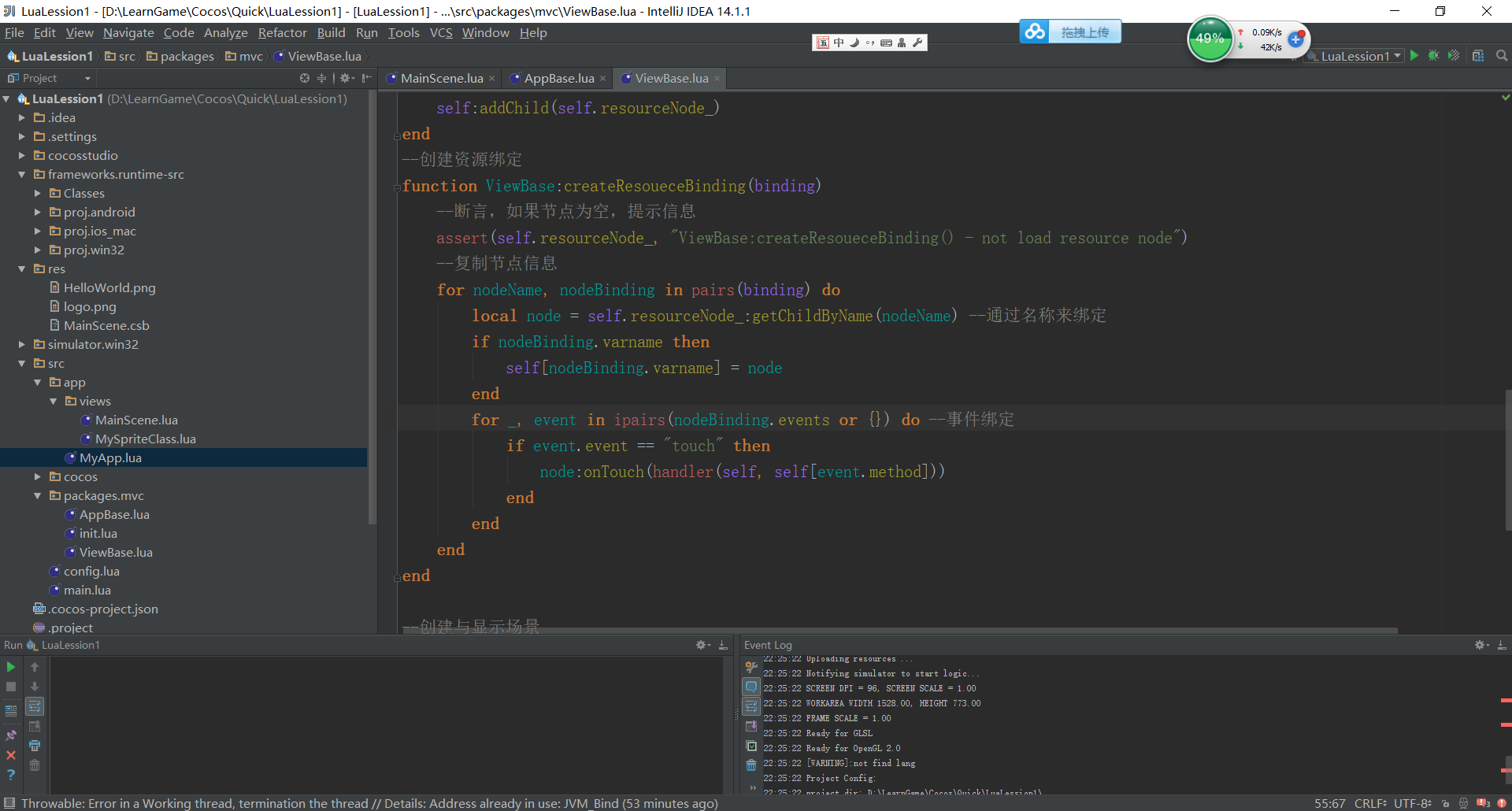This screenshot has height=811, width=1512.
Task: Click the 49% memory usage ball
Action: (x=1210, y=39)
